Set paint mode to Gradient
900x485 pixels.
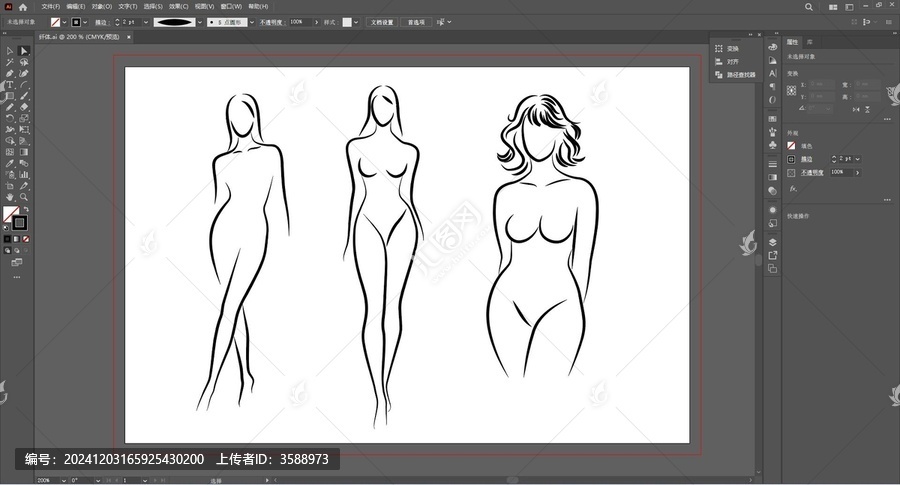[x=17, y=239]
